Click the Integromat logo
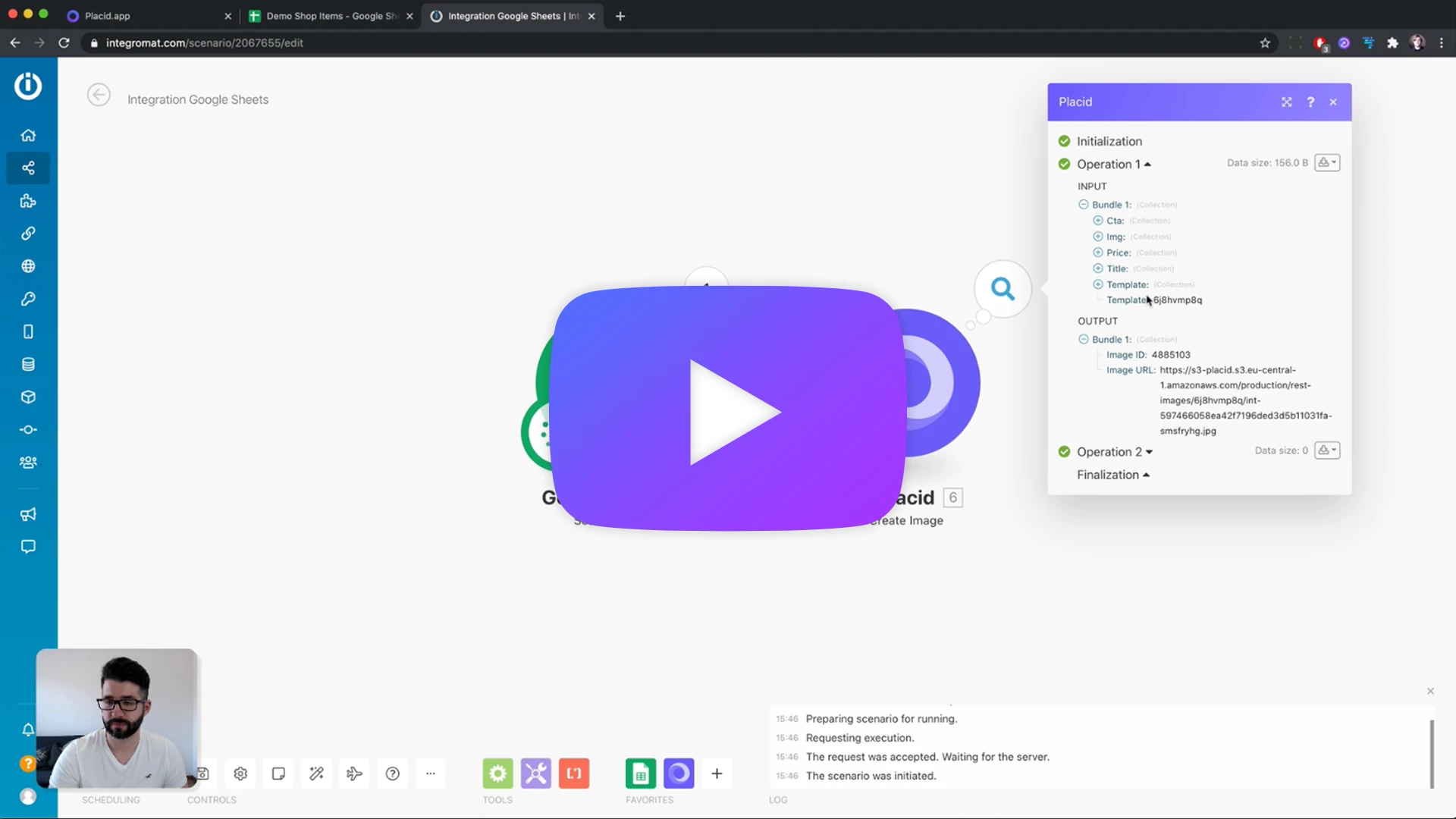The image size is (1456, 819). click(x=28, y=86)
